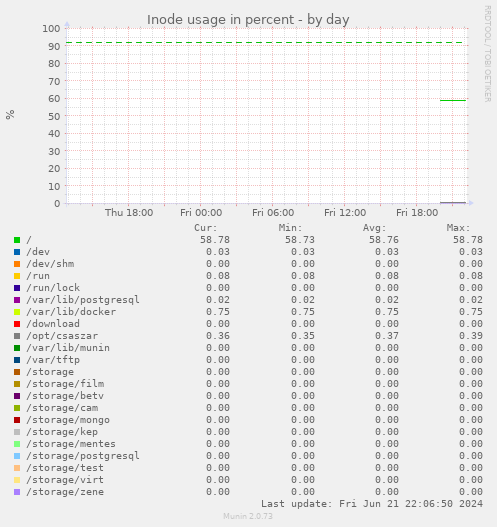Click the 58.76 Avg value for /

[x=384, y=240]
